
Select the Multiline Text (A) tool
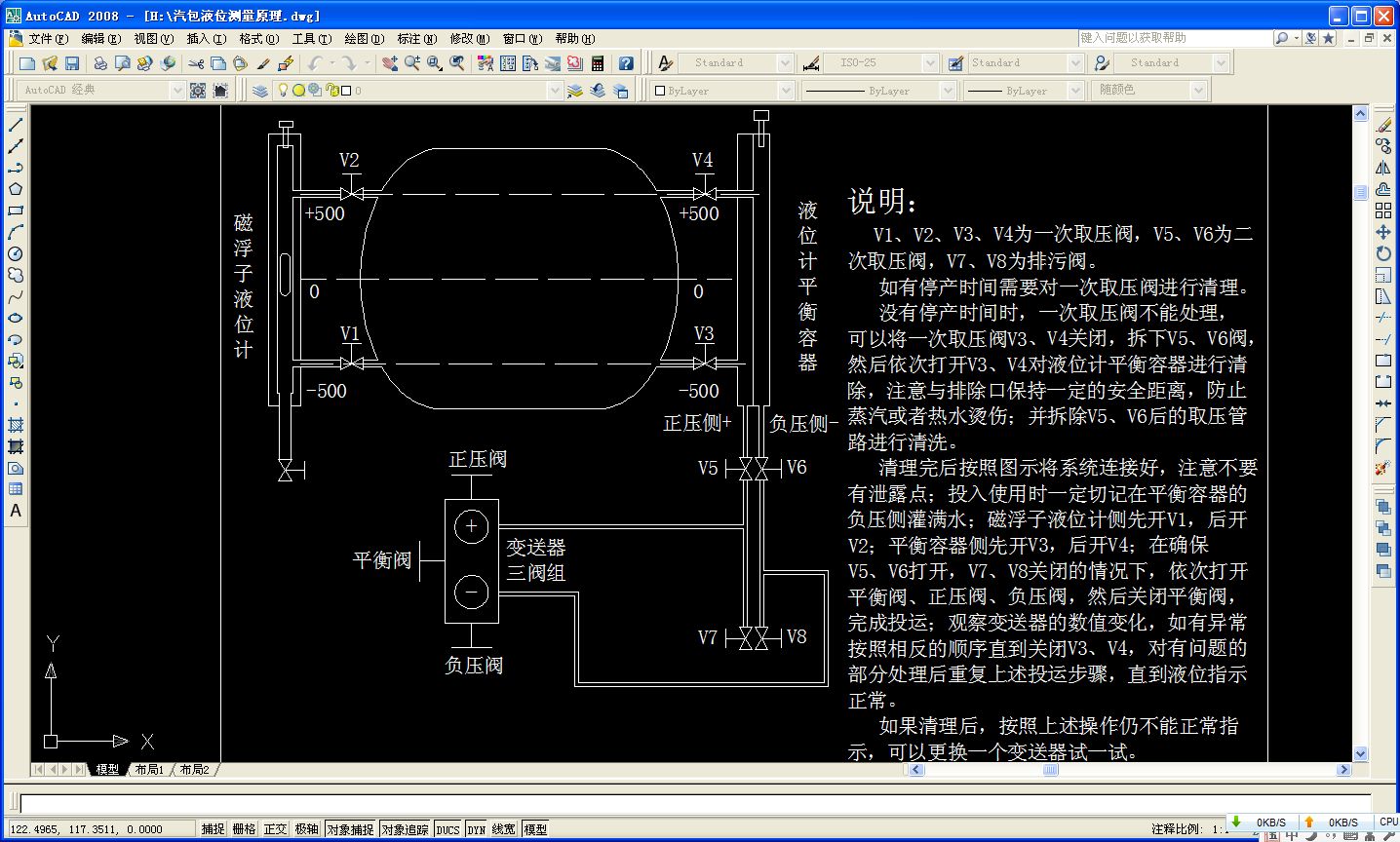click(x=16, y=511)
